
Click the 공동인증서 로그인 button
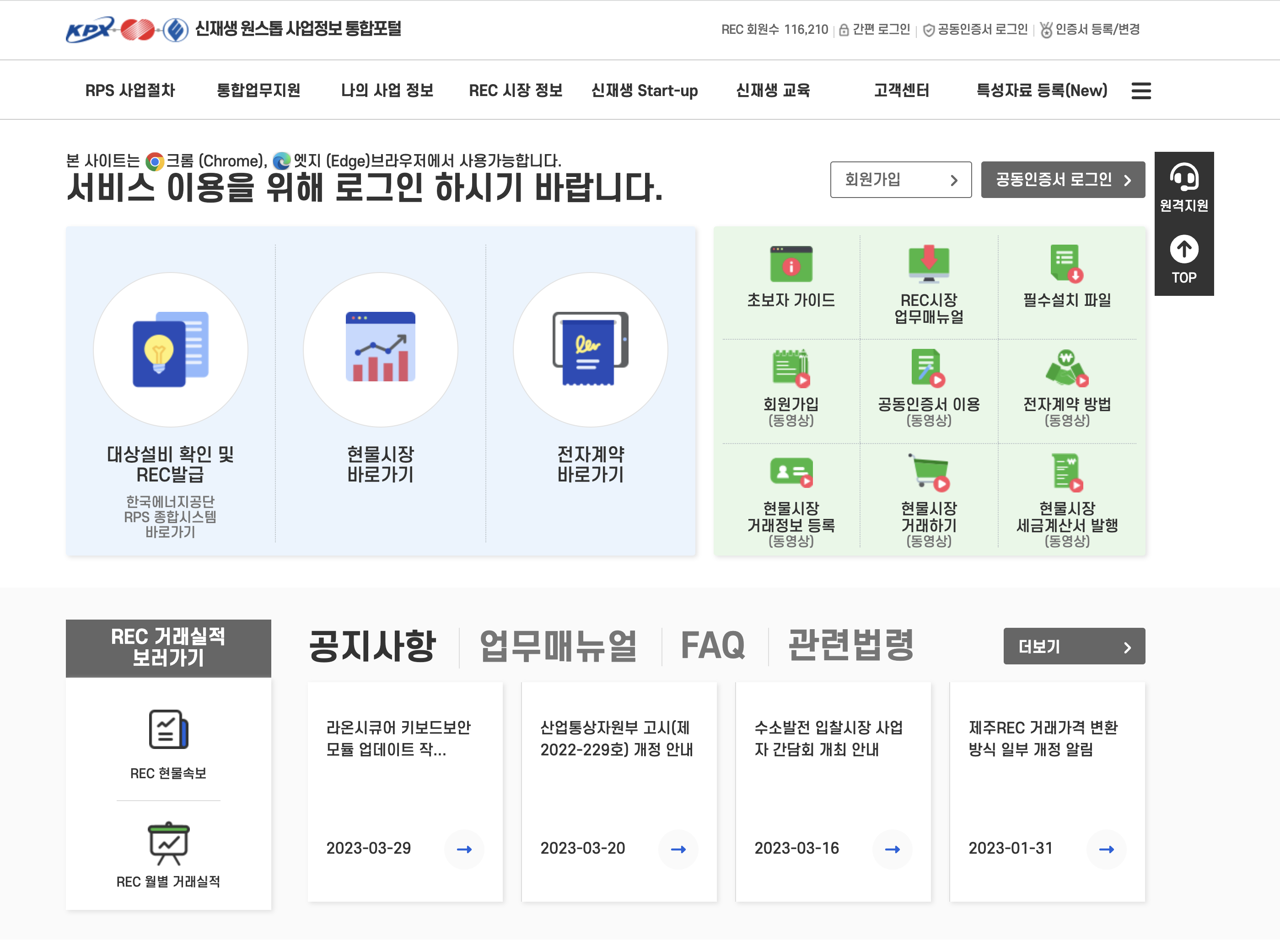tap(1063, 179)
